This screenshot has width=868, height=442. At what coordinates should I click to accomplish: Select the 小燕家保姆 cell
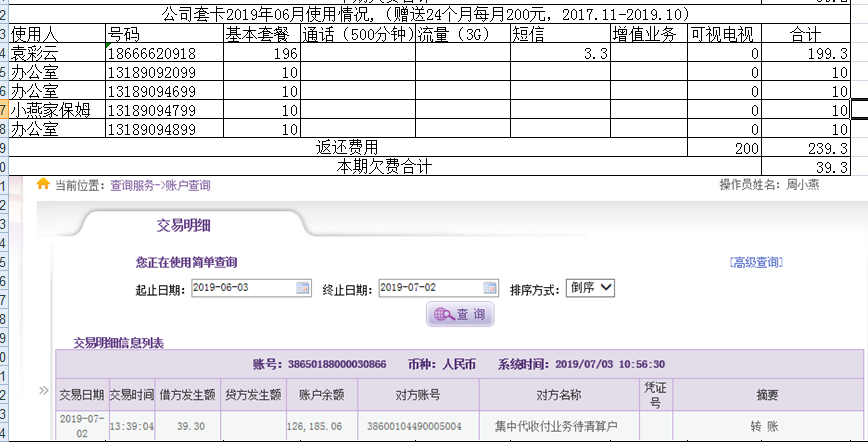(56, 110)
